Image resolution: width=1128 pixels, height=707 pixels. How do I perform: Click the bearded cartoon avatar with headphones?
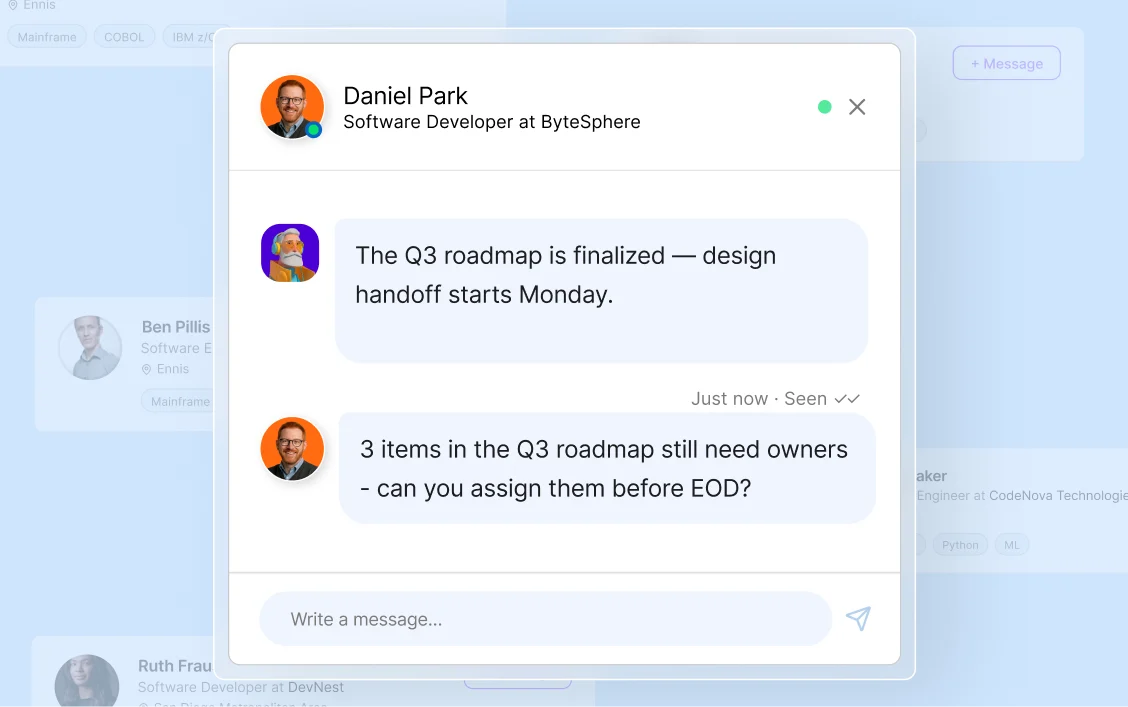[290, 252]
